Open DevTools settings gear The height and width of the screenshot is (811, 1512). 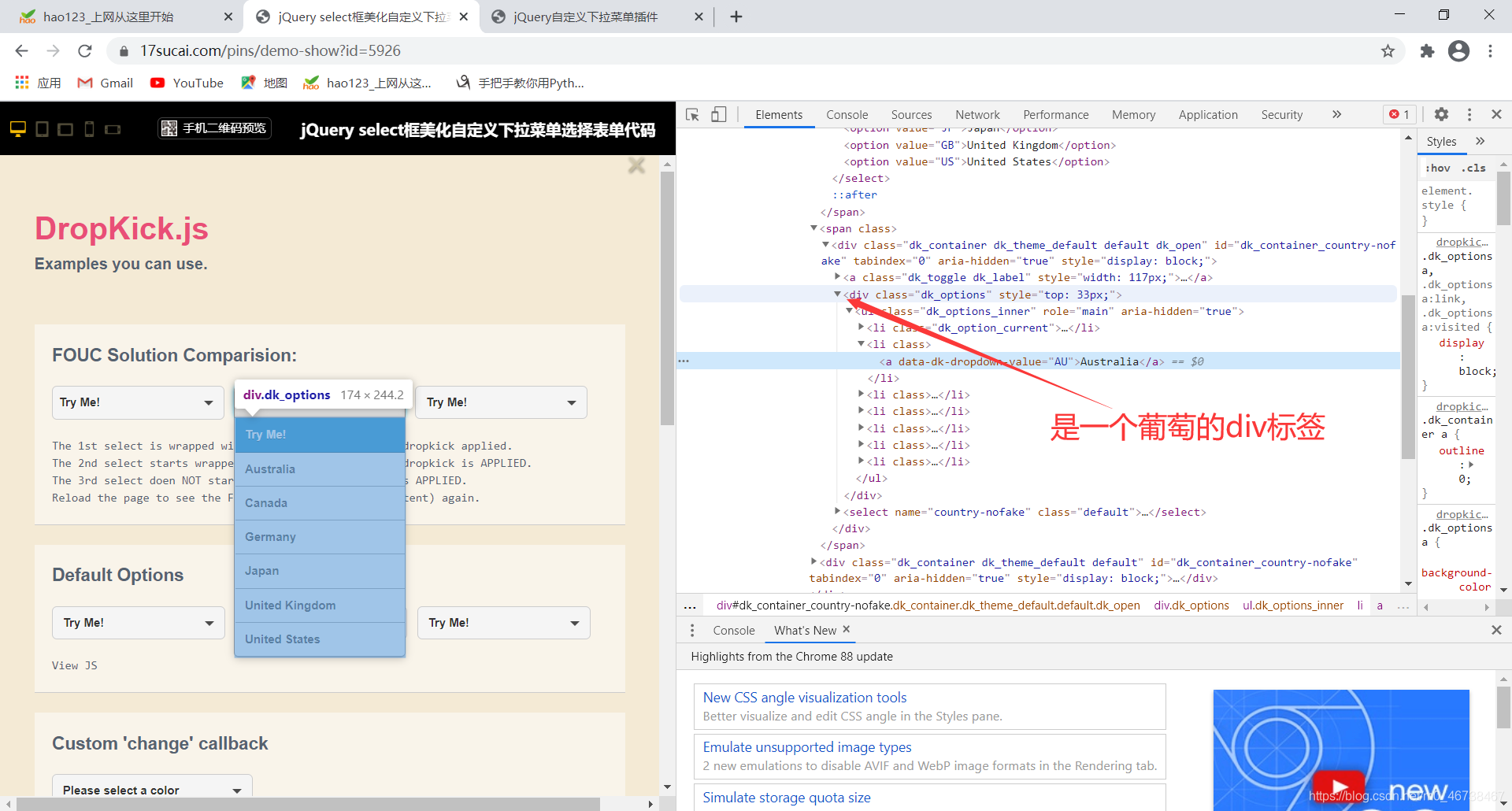point(1441,114)
